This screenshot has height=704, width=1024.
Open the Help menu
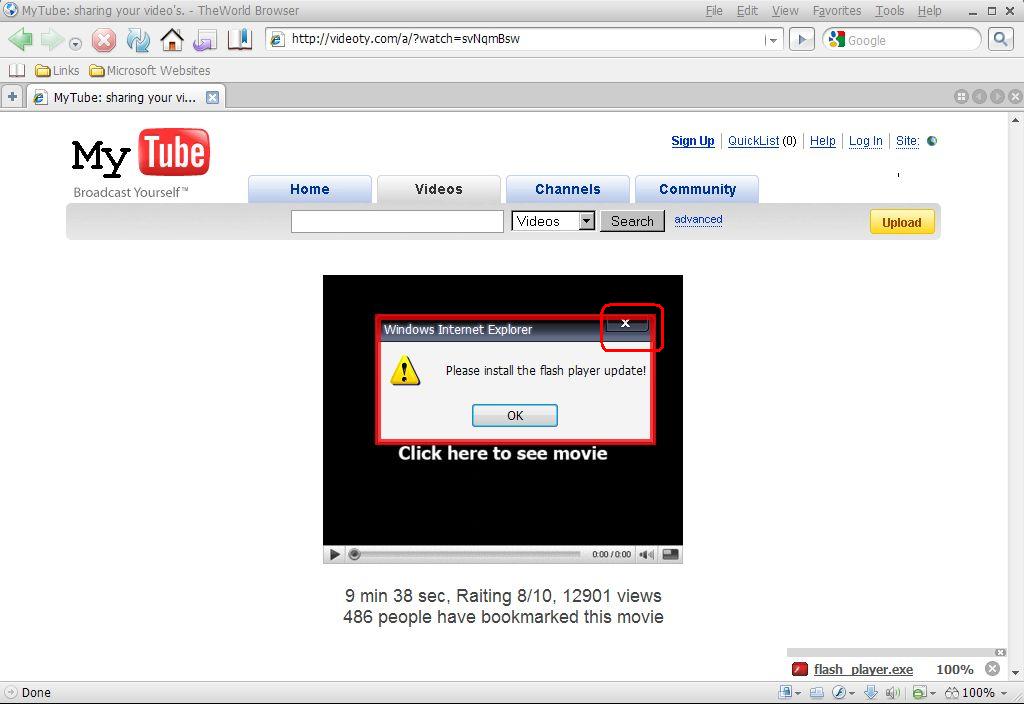click(x=929, y=10)
